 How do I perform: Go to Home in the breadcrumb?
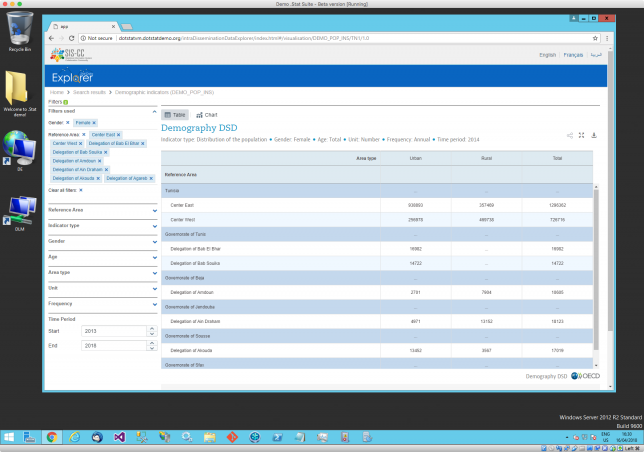coord(57,92)
